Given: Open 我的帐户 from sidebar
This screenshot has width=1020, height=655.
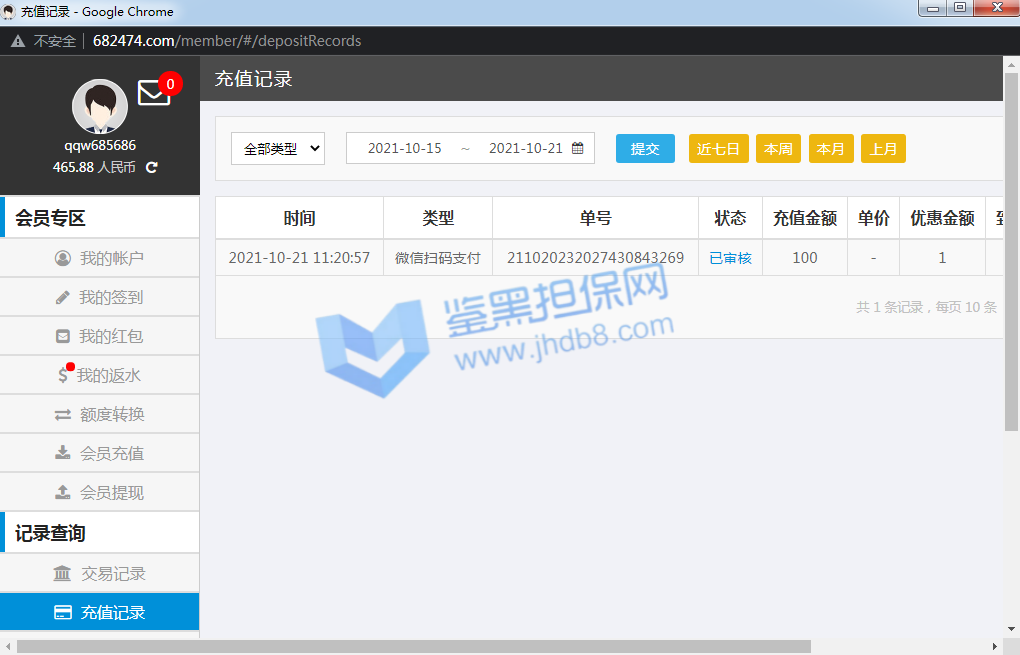Looking at the screenshot, I should click(100, 258).
